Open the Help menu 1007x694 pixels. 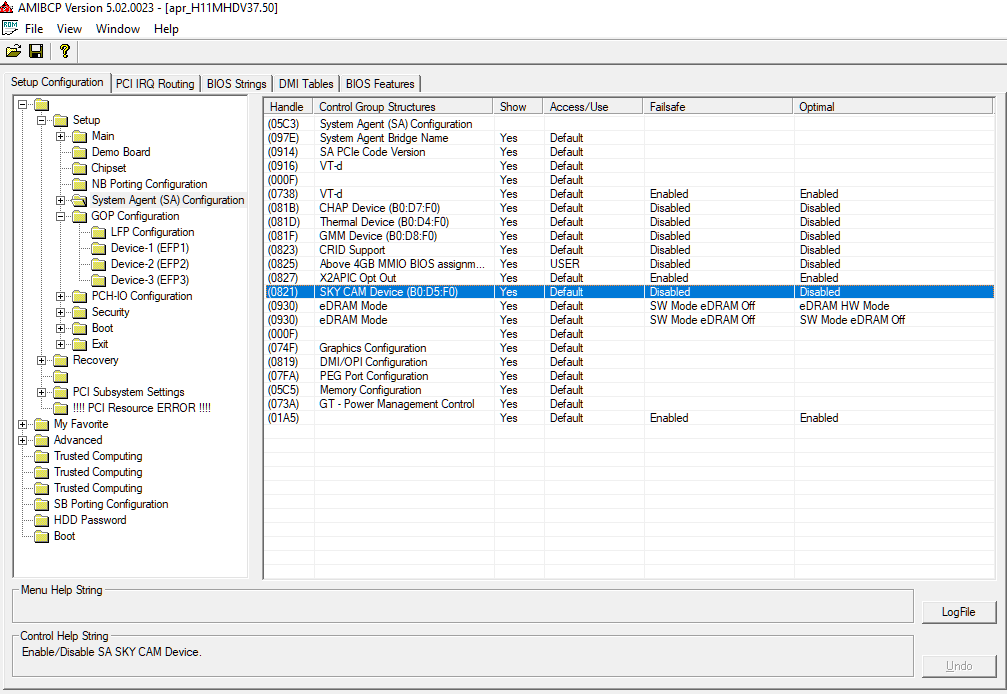click(166, 29)
